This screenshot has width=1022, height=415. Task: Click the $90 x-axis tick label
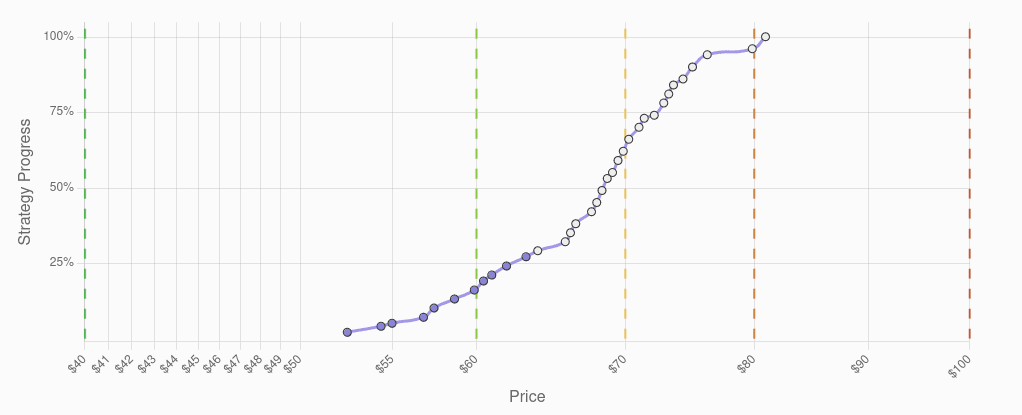[859, 366]
